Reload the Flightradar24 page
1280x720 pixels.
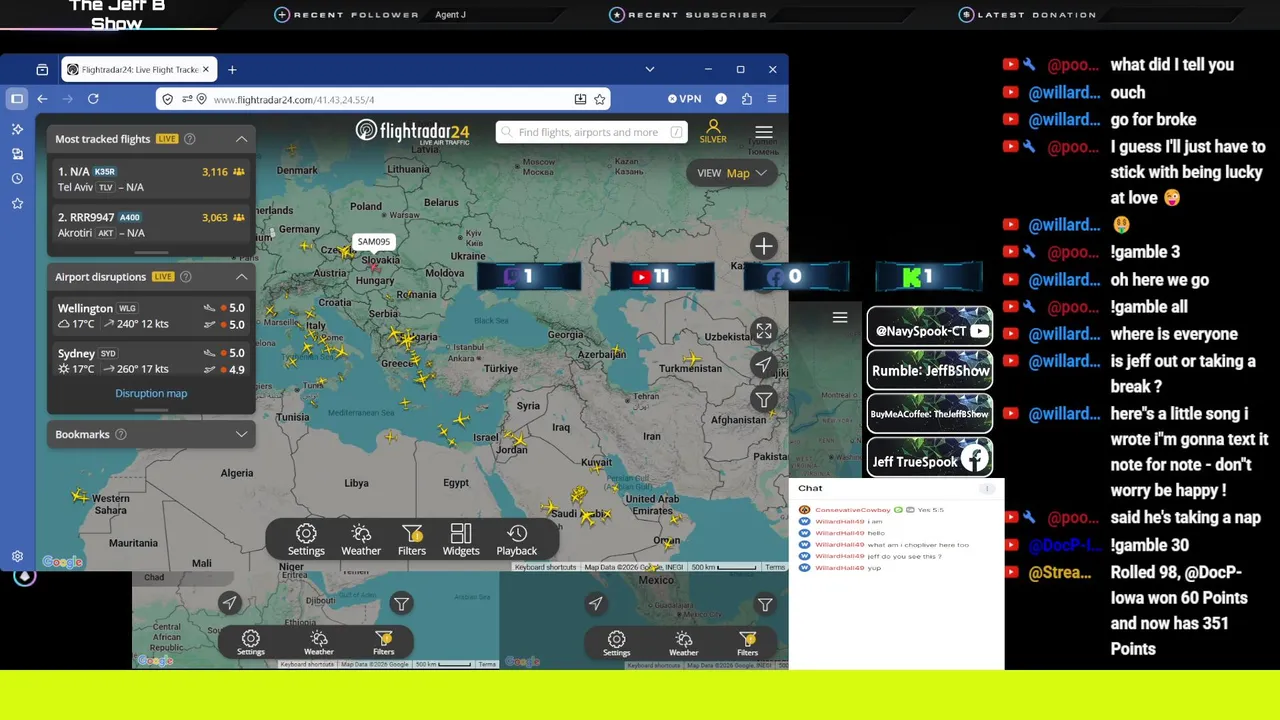click(93, 99)
